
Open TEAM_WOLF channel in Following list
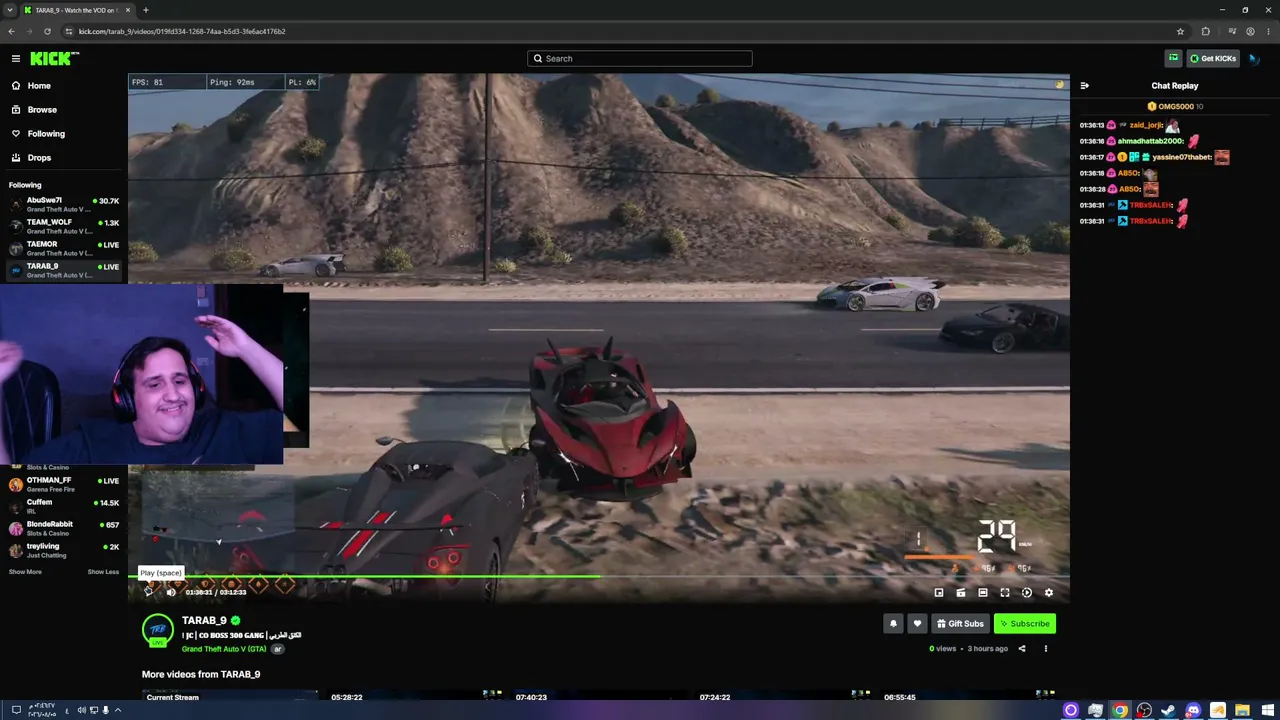pyautogui.click(x=64, y=227)
